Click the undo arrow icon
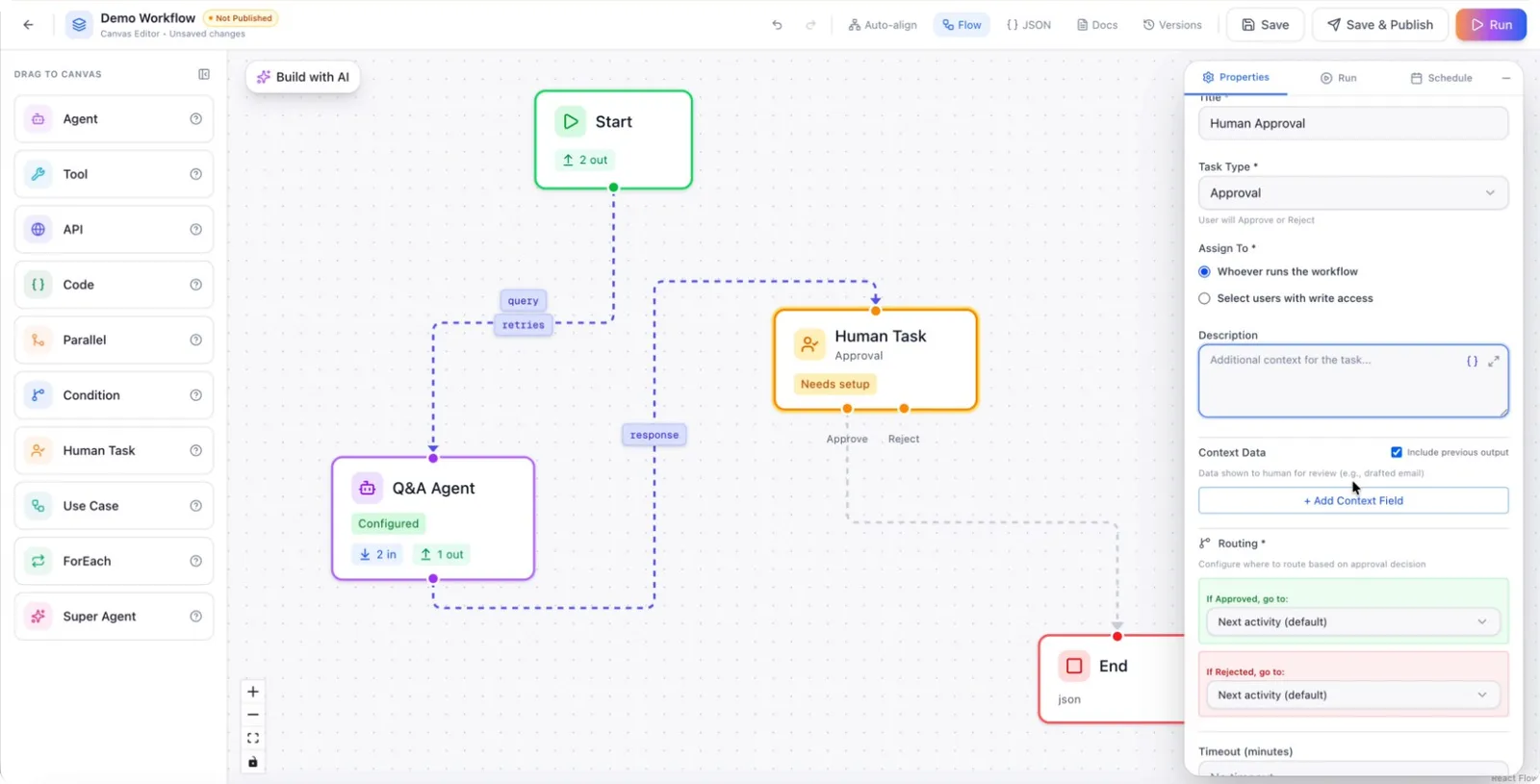Image resolution: width=1540 pixels, height=784 pixels. pos(778,25)
